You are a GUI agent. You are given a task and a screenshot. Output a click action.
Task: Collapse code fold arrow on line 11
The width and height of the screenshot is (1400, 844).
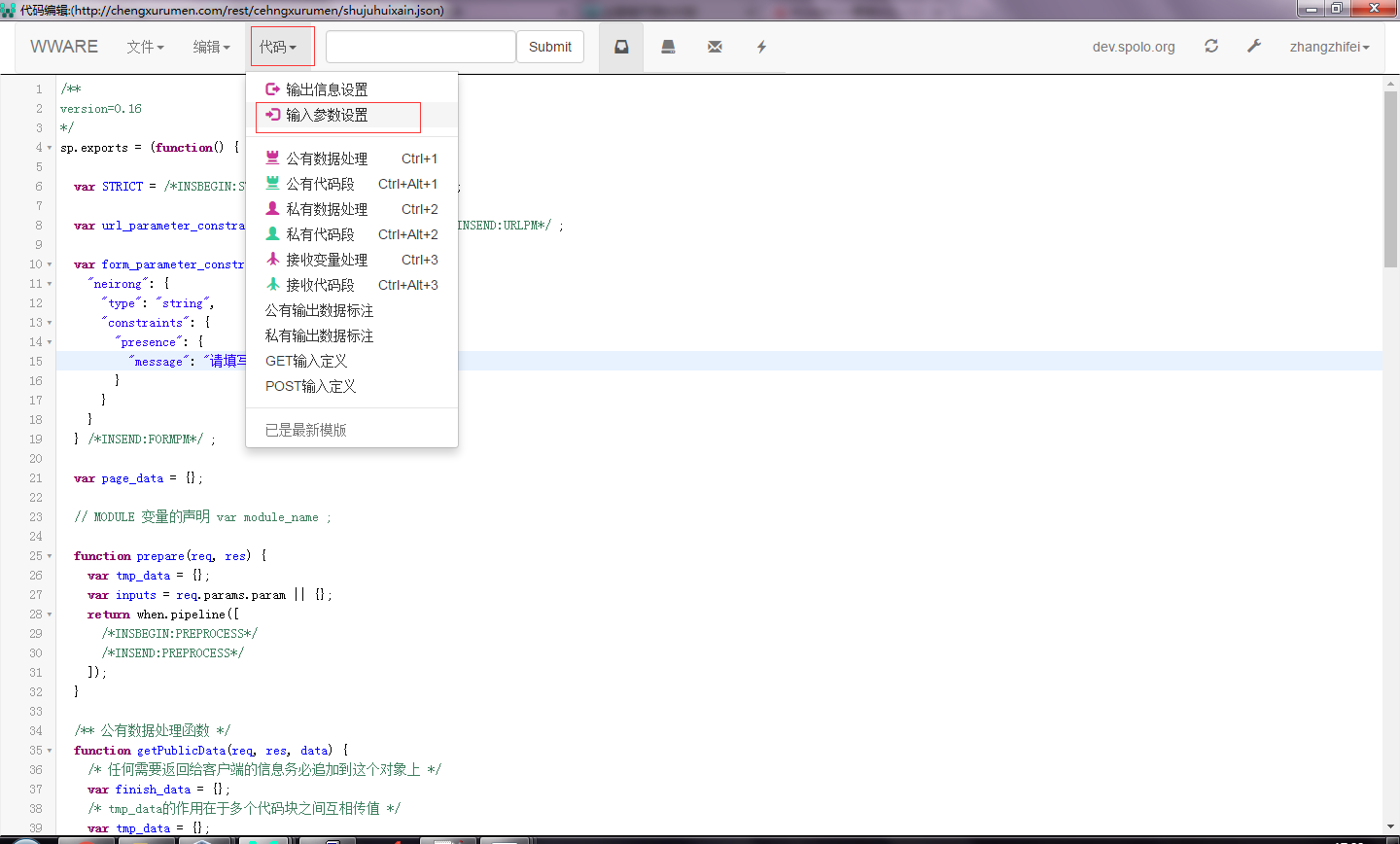point(50,284)
